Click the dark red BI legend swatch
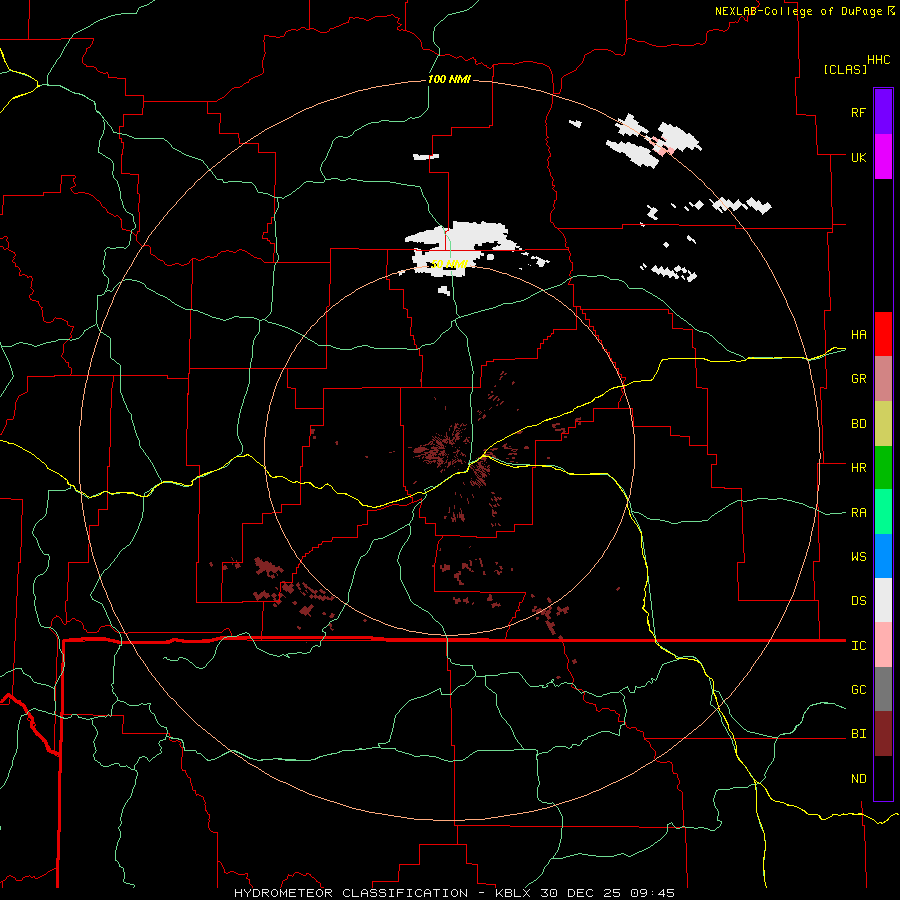The height and width of the screenshot is (900, 900). [883, 734]
